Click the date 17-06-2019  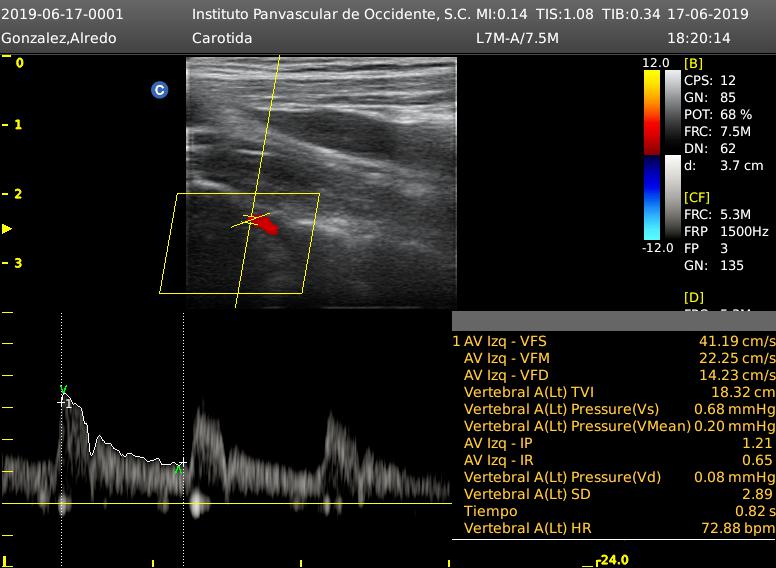pyautogui.click(x=708, y=14)
